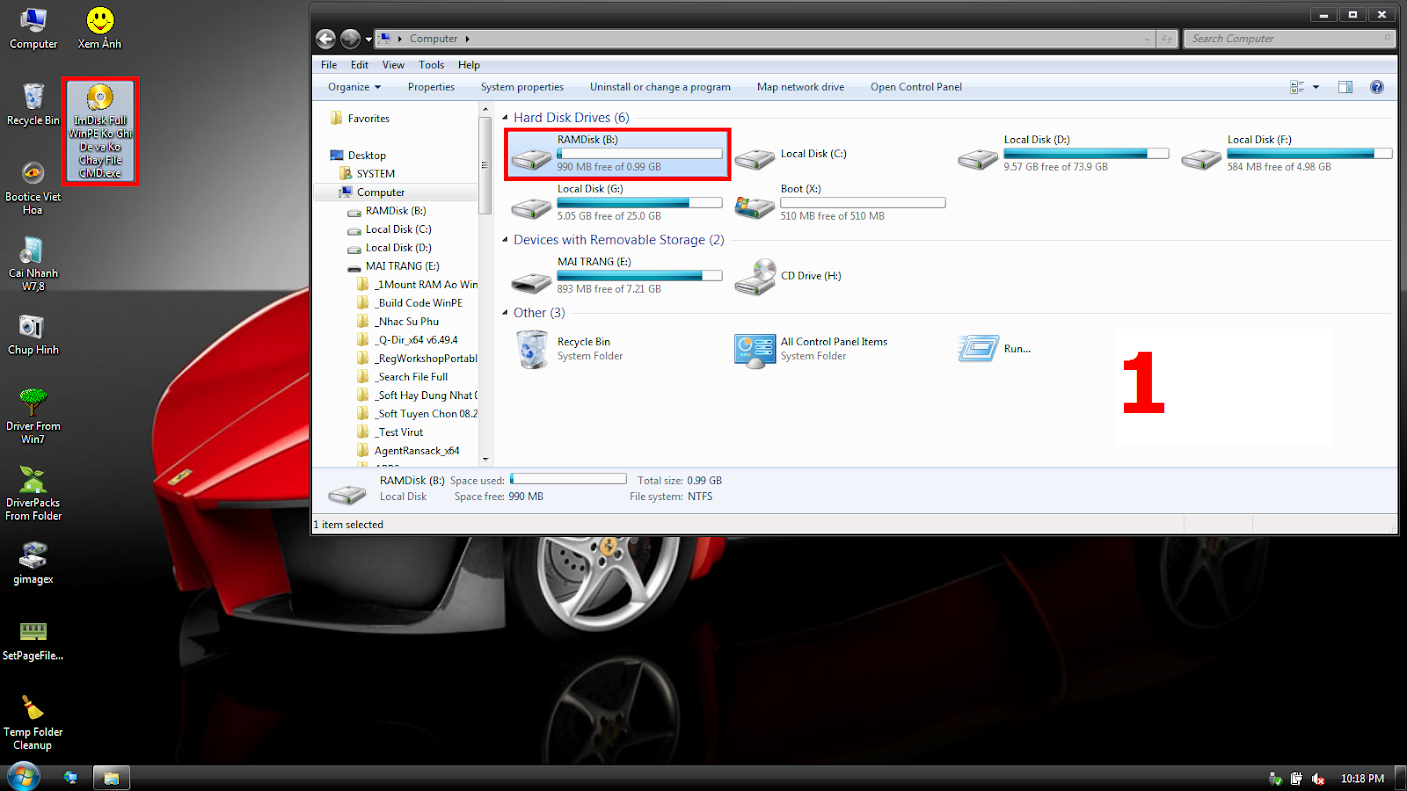The width and height of the screenshot is (1407, 791).
Task: Select Bootice Viet Hoa desktop icon
Action: click(x=33, y=188)
